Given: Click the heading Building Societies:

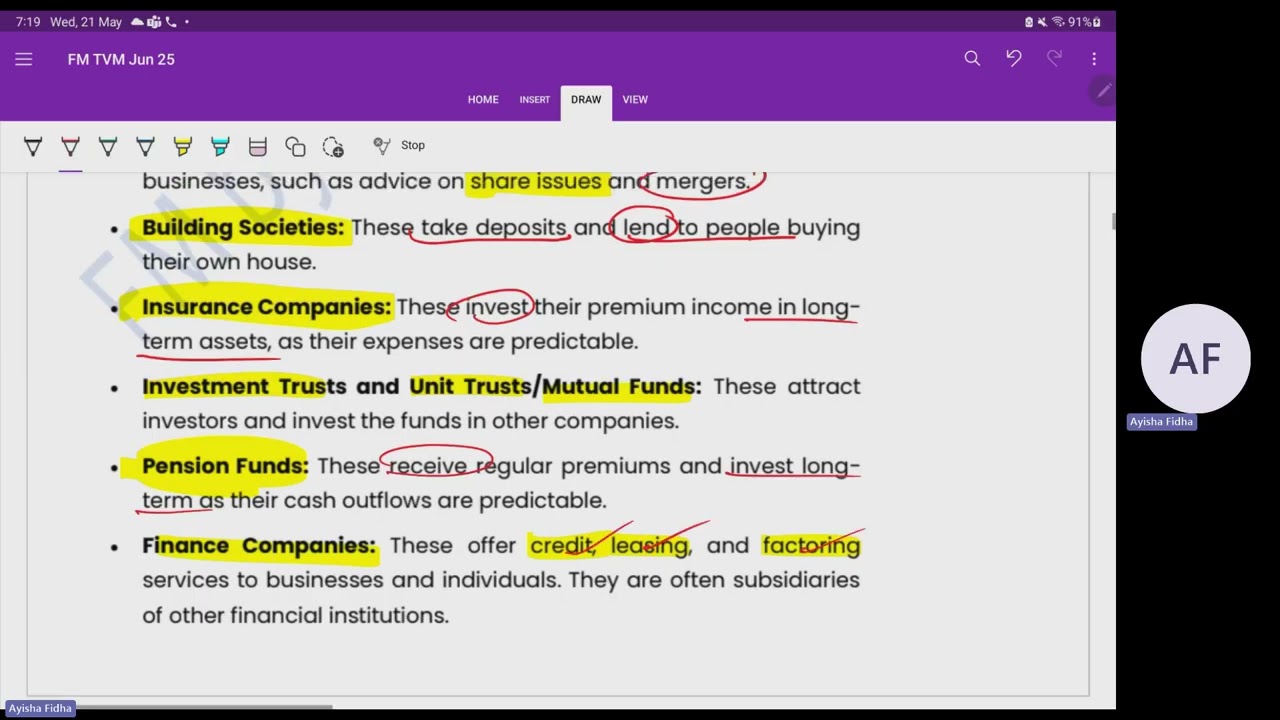Looking at the screenshot, I should tap(242, 228).
